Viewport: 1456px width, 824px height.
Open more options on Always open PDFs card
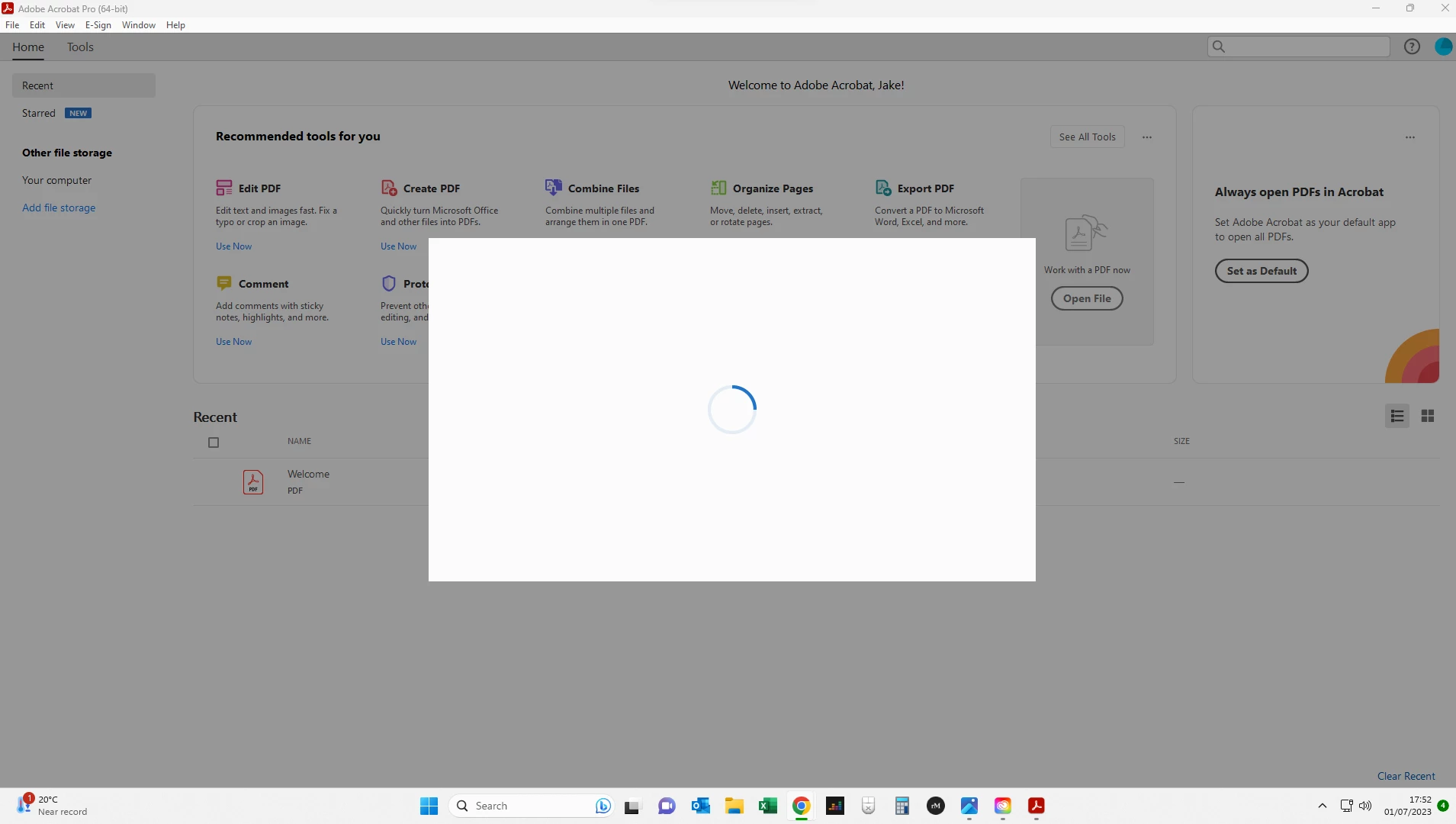click(1410, 137)
